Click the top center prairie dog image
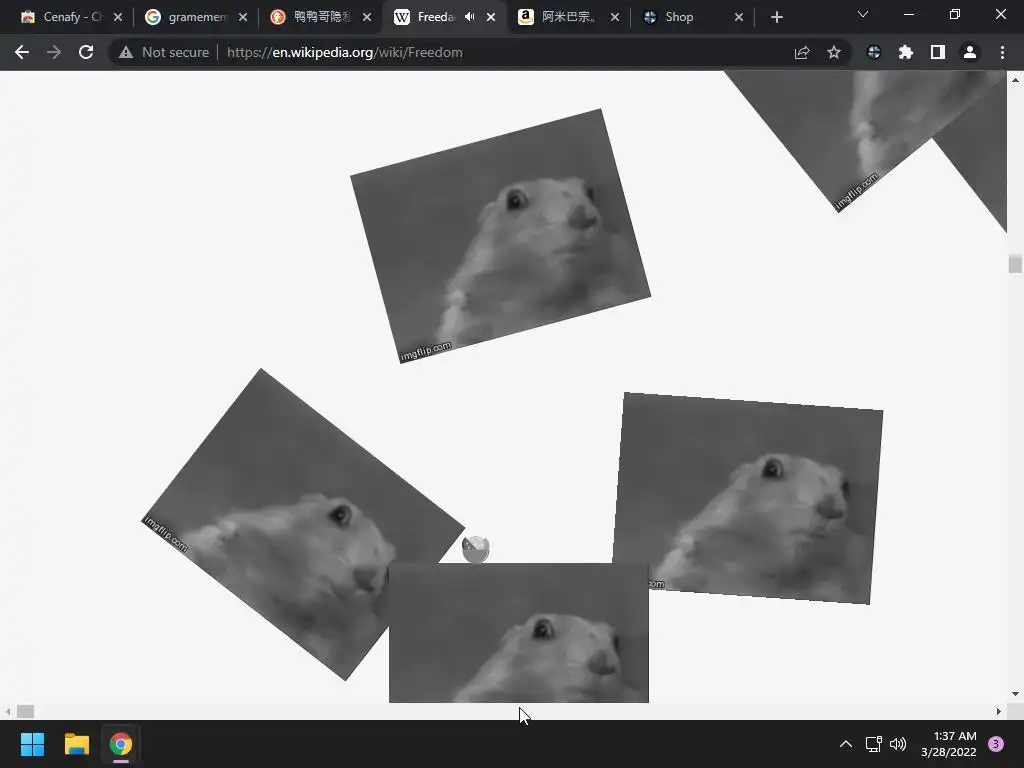This screenshot has width=1024, height=768. 500,236
